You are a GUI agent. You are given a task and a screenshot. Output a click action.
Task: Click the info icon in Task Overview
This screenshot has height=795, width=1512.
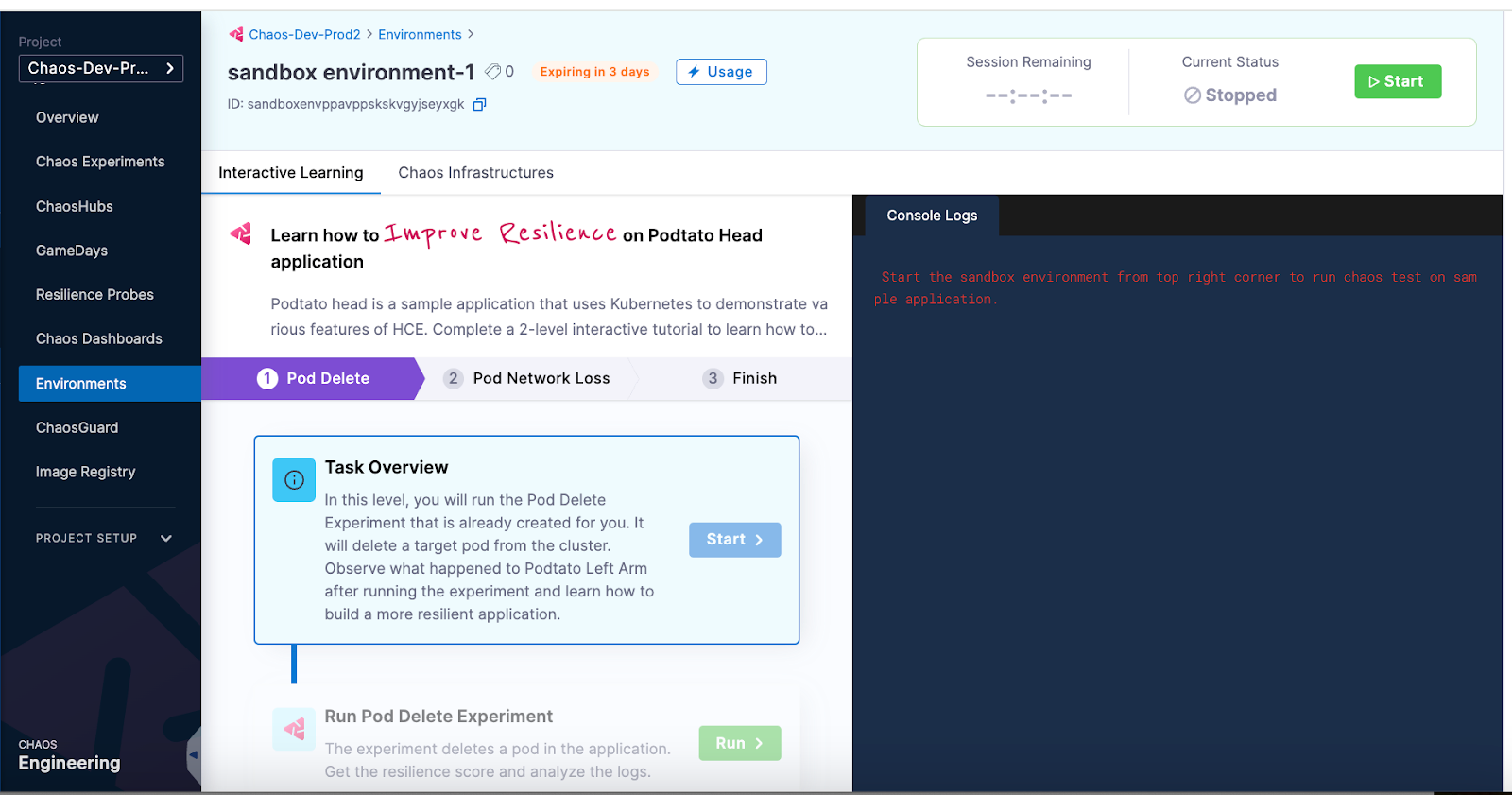click(x=294, y=480)
